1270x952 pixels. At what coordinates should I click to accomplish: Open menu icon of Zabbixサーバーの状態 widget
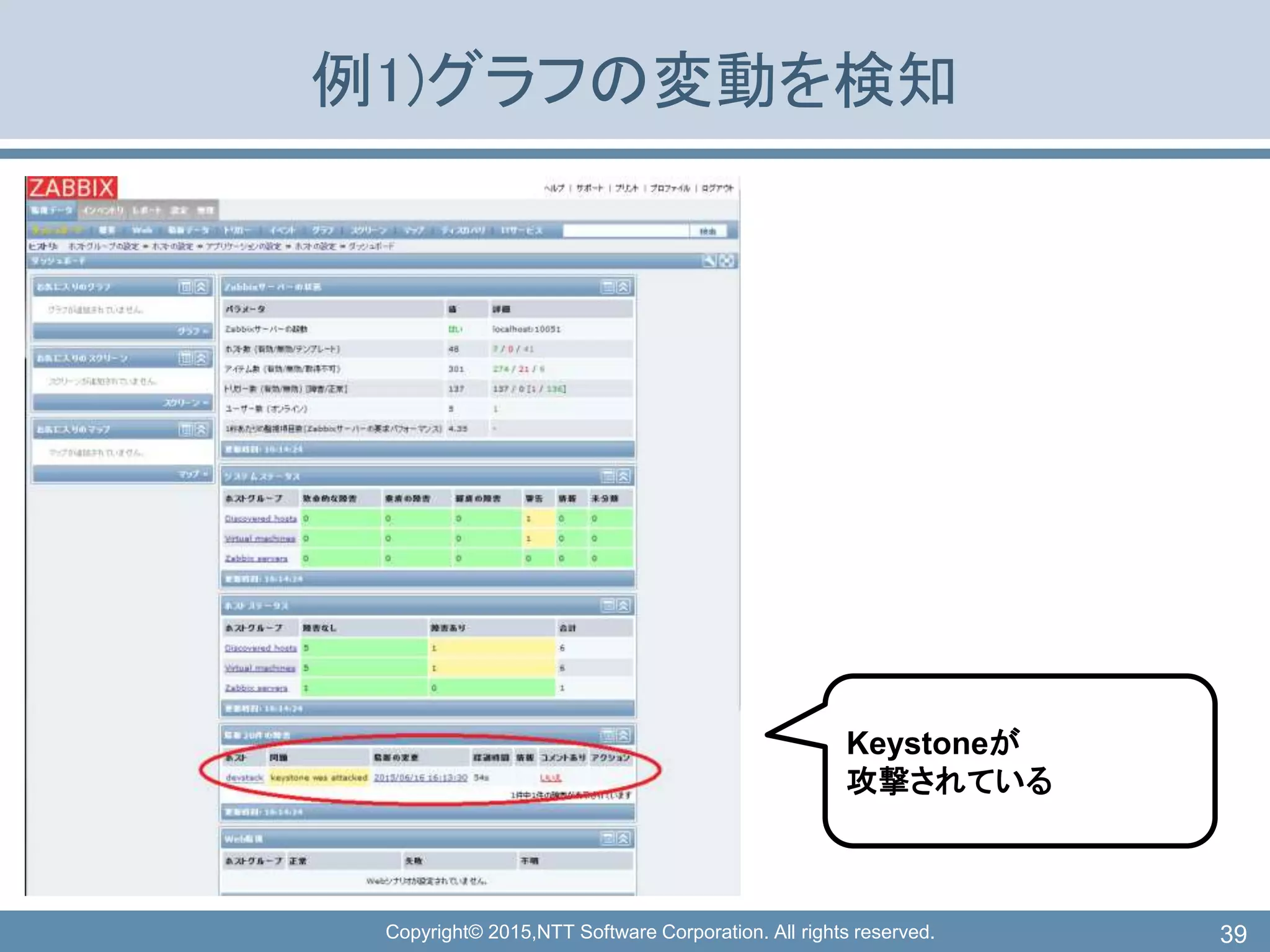[608, 287]
